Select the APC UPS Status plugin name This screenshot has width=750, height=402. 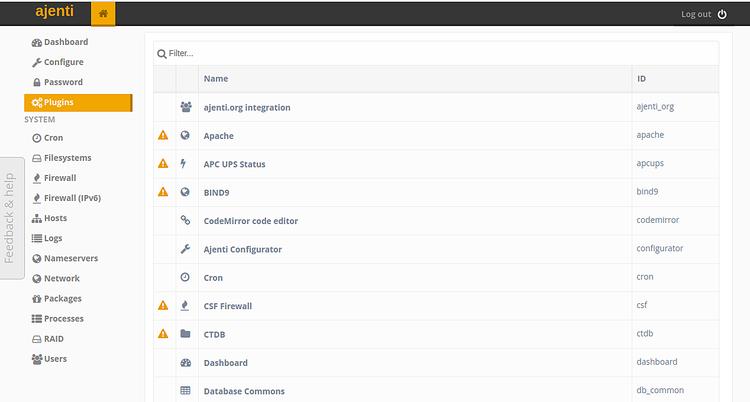point(234,164)
